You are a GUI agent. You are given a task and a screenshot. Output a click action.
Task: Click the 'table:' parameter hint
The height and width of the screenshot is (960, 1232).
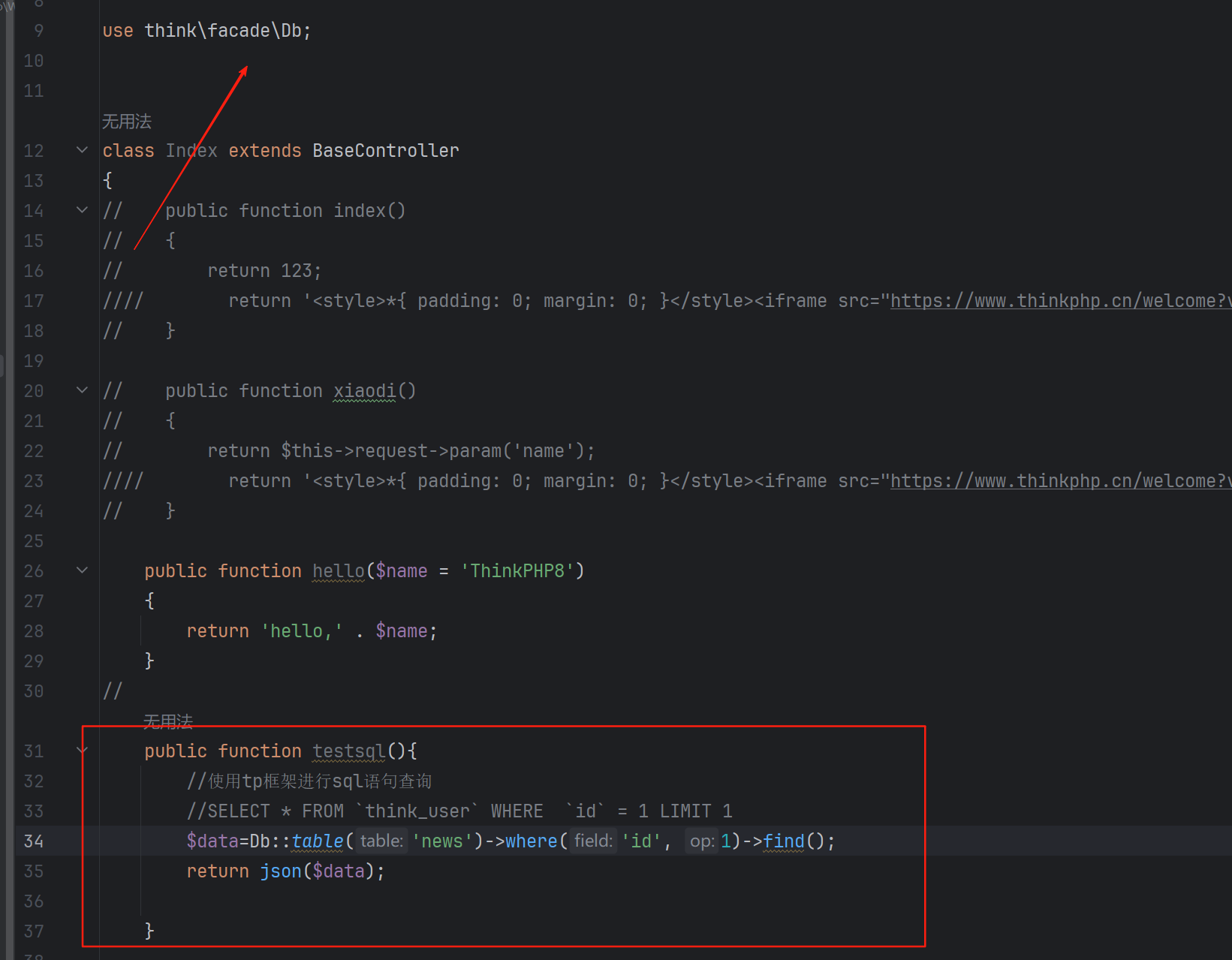(x=381, y=841)
